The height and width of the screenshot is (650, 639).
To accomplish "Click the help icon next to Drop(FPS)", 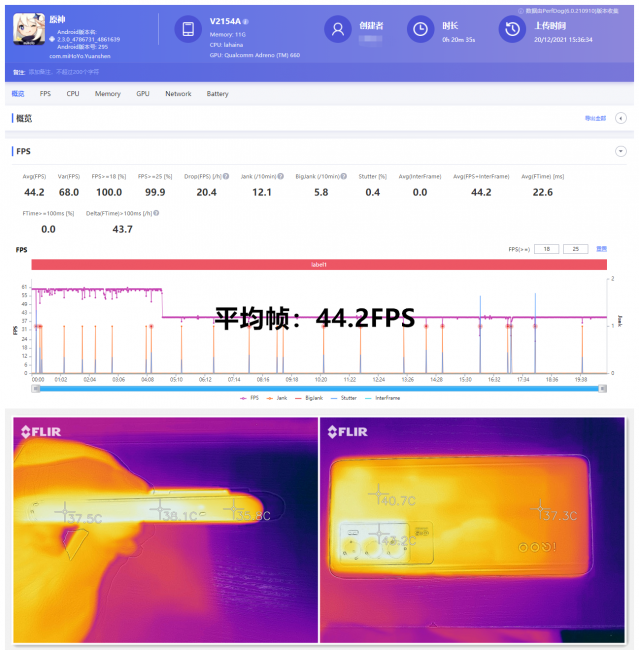I will coord(226,176).
